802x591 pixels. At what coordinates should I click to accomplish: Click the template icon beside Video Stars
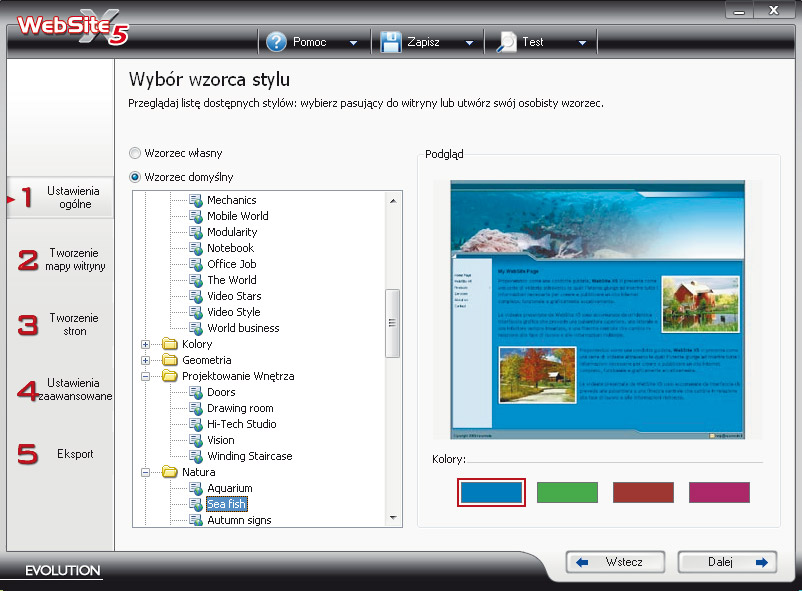coord(196,296)
